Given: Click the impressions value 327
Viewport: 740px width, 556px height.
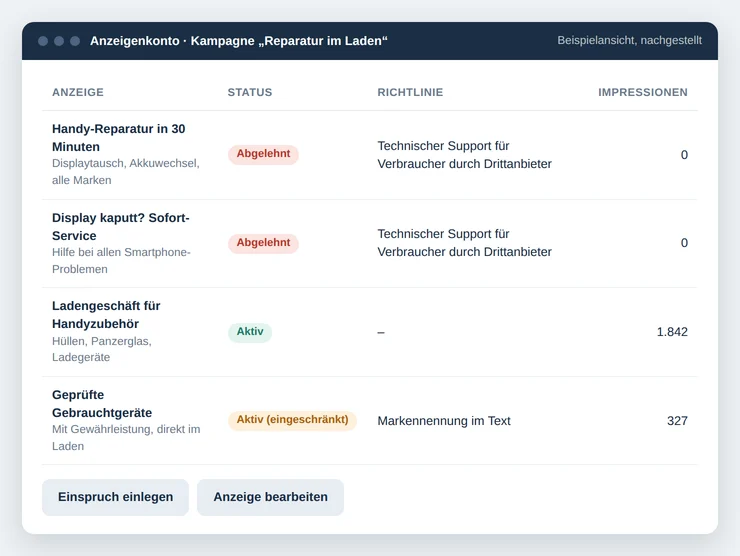Looking at the screenshot, I should click(x=677, y=421).
